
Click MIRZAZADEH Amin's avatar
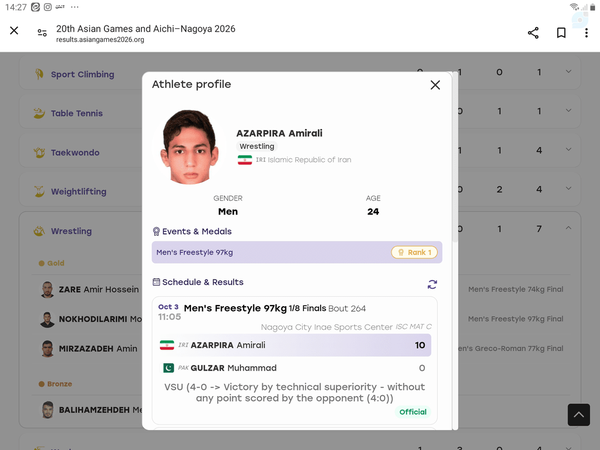47,349
